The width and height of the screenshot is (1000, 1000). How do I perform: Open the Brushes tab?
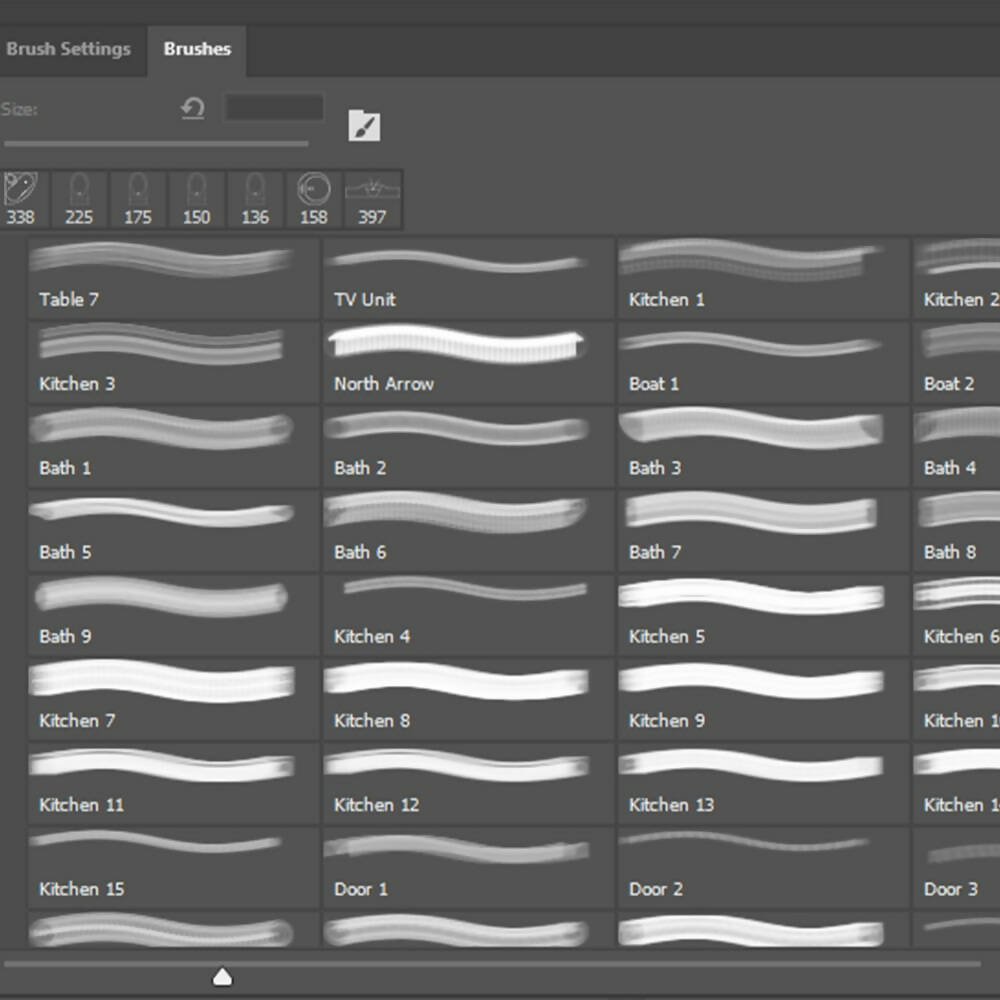click(x=197, y=49)
